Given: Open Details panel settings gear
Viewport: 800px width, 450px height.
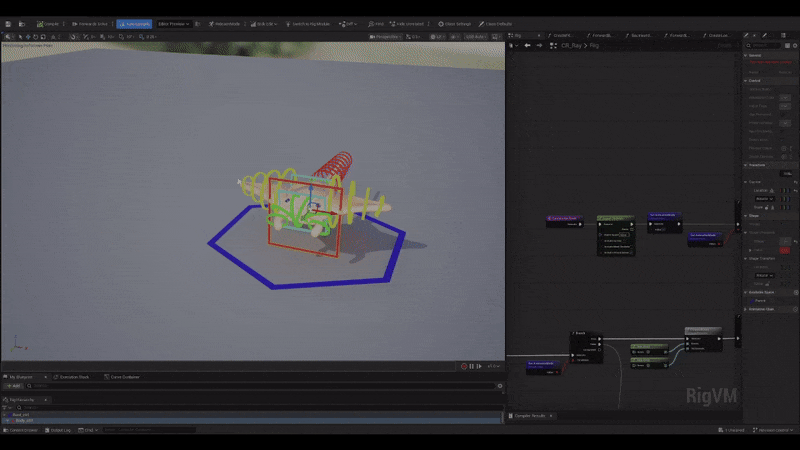Looking at the screenshot, I should tap(795, 45).
